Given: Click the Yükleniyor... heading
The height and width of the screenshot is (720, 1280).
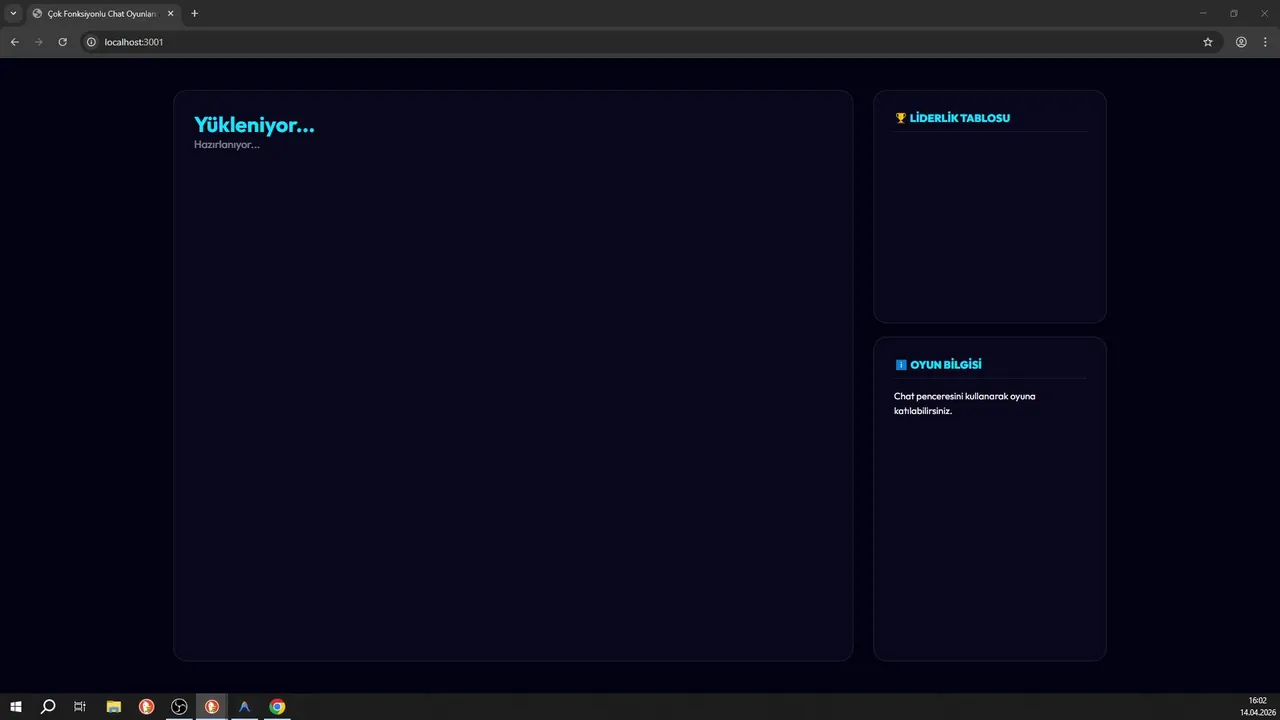Looking at the screenshot, I should coord(254,125).
